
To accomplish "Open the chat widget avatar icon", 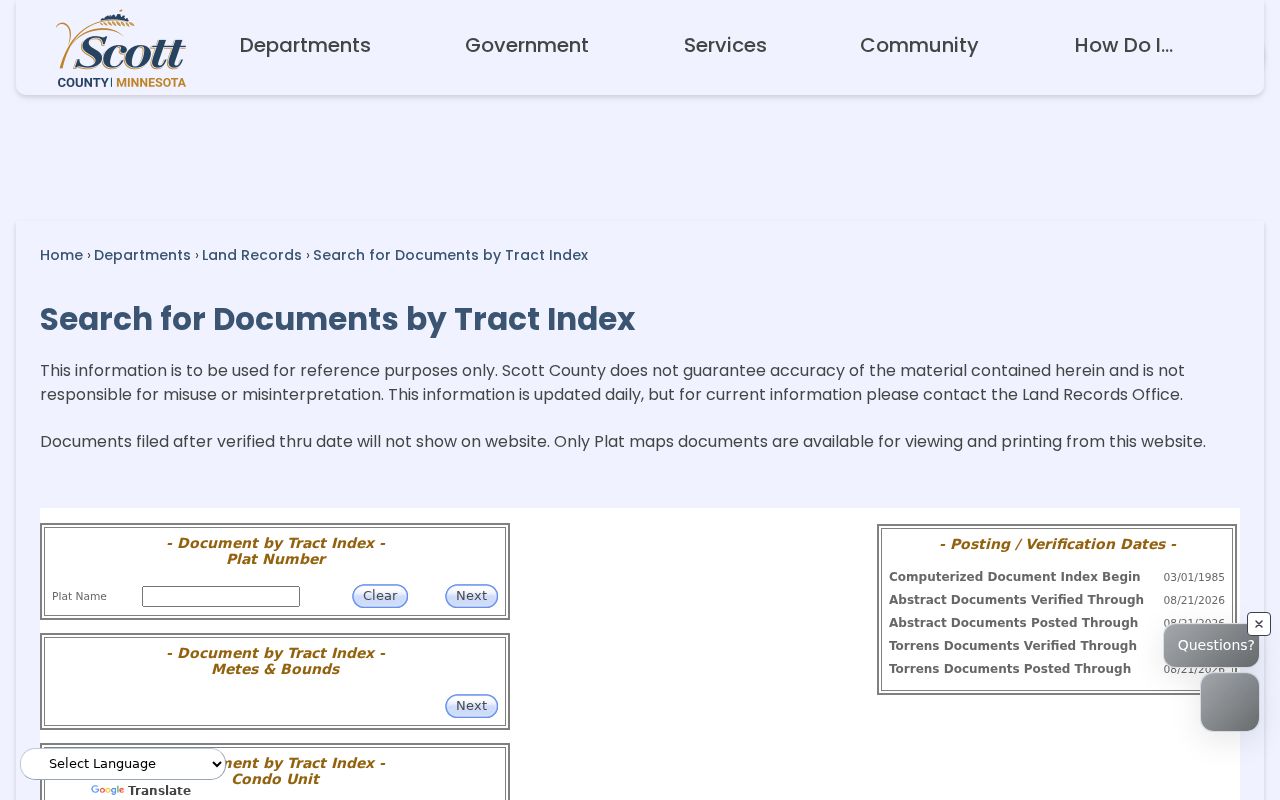I will point(1229,702).
